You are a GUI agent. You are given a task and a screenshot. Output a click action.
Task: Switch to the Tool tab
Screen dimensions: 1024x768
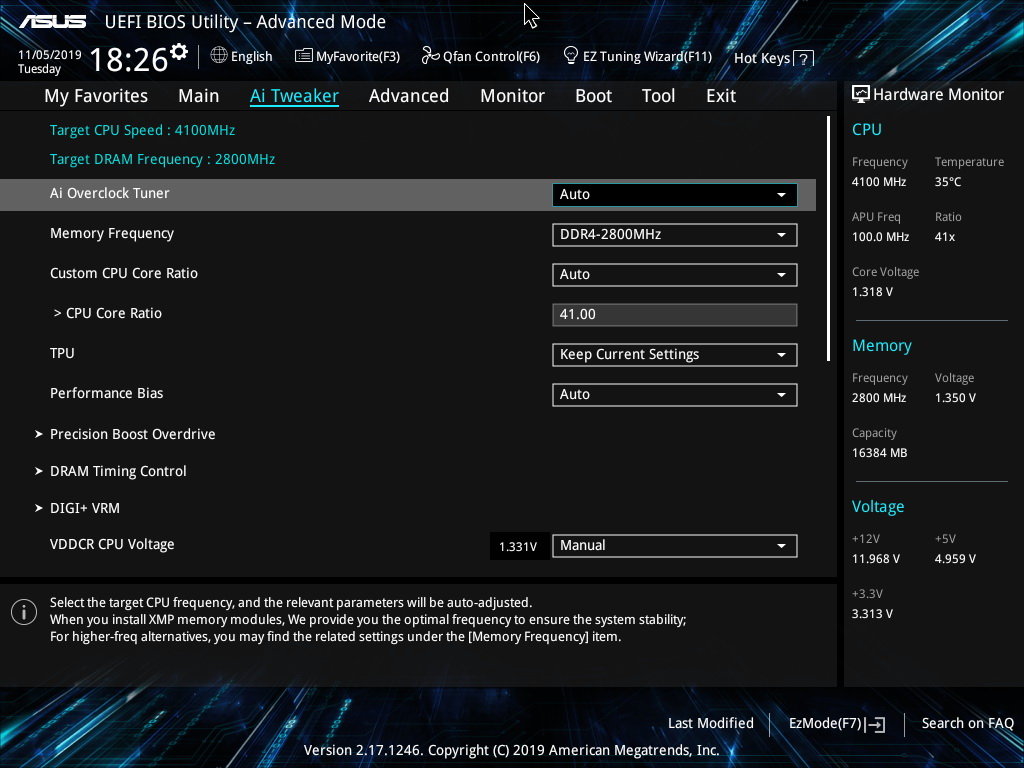[658, 96]
